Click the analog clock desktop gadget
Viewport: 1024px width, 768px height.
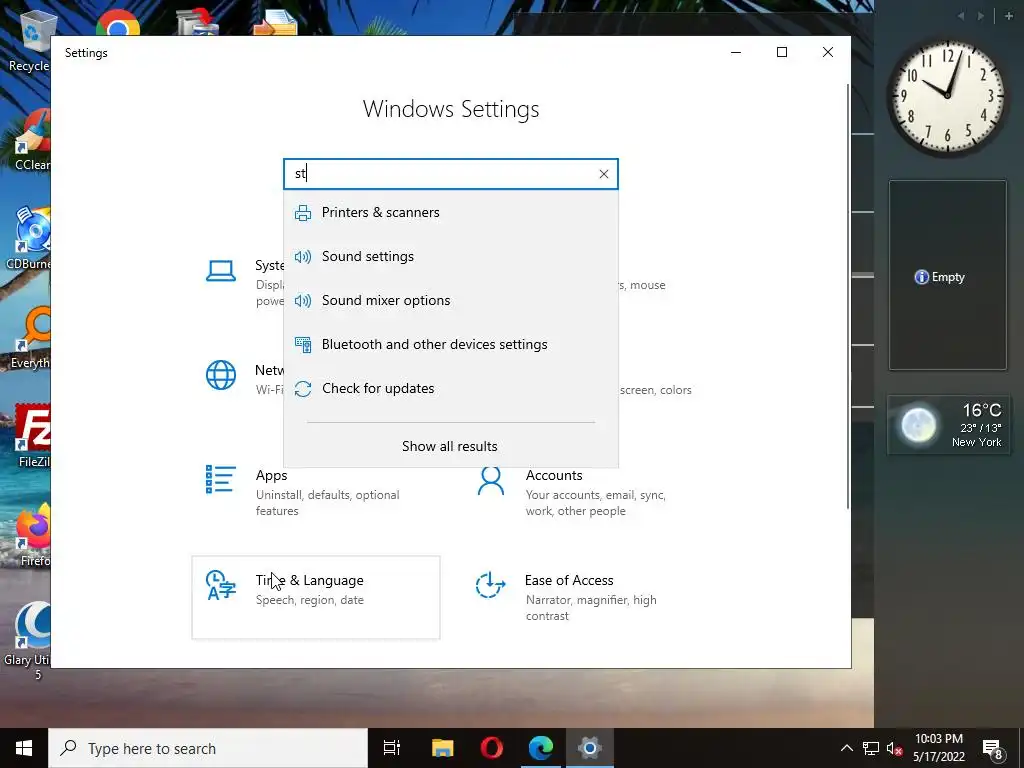(947, 97)
